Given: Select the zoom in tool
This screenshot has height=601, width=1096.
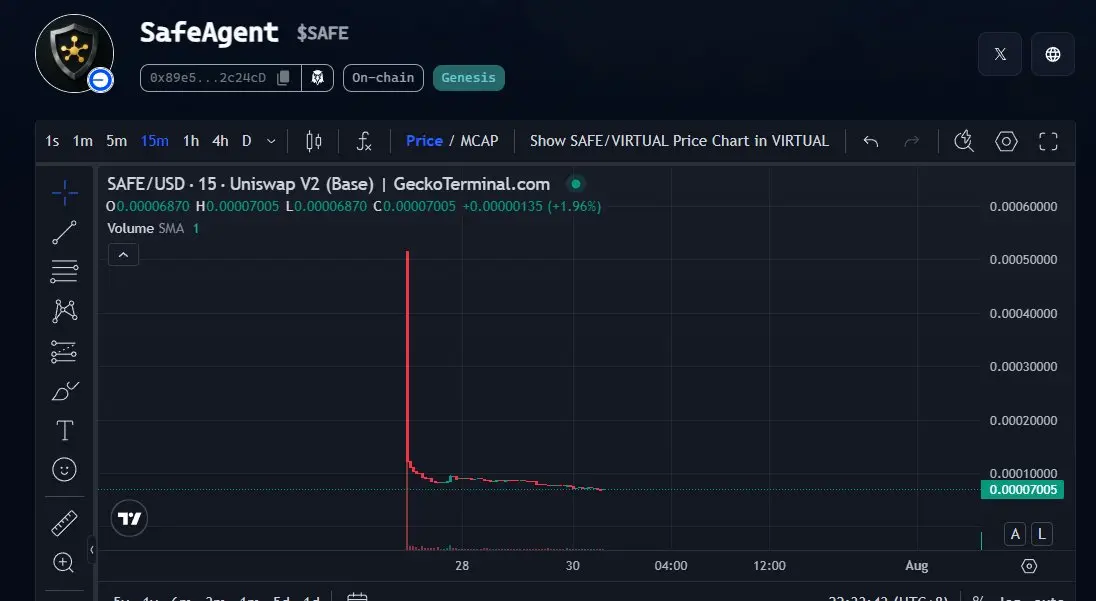Looking at the screenshot, I should point(64,563).
